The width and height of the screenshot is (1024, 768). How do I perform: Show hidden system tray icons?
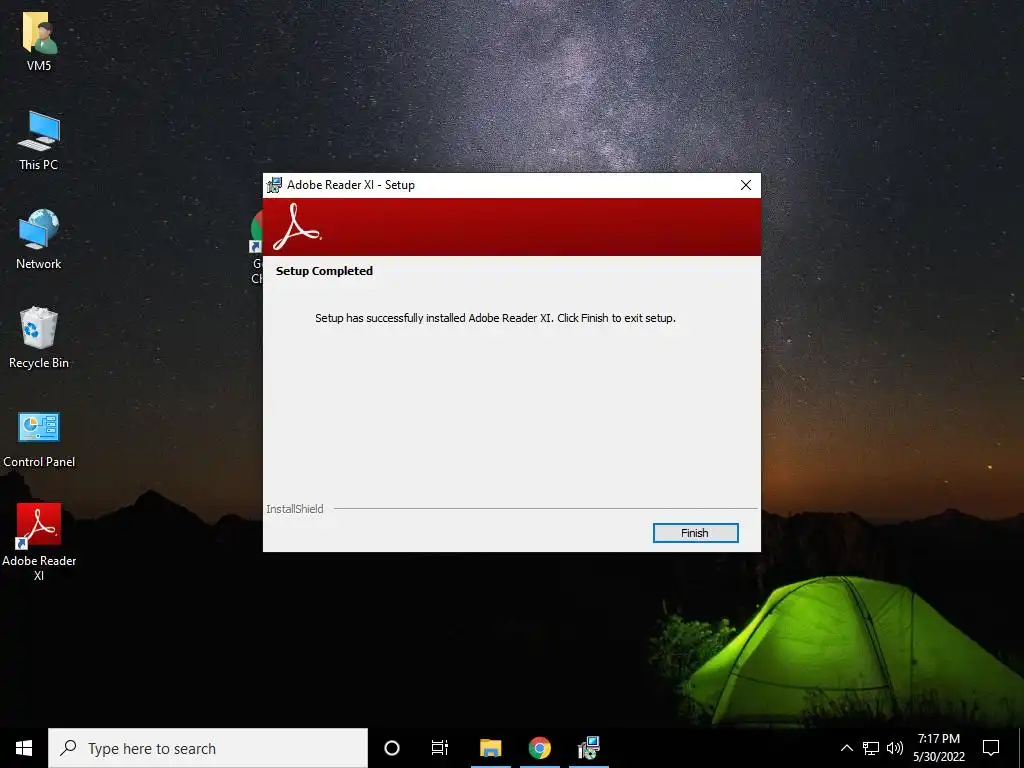[846, 748]
